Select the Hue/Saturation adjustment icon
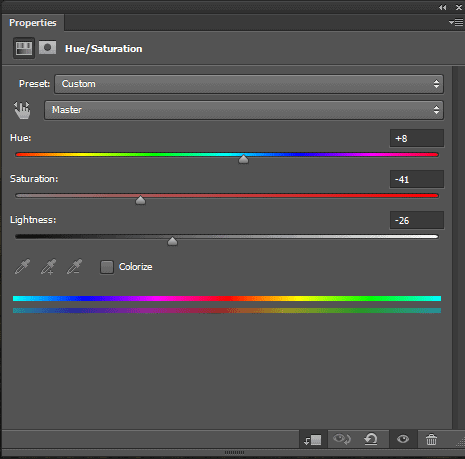The height and width of the screenshot is (459, 465). 24,48
